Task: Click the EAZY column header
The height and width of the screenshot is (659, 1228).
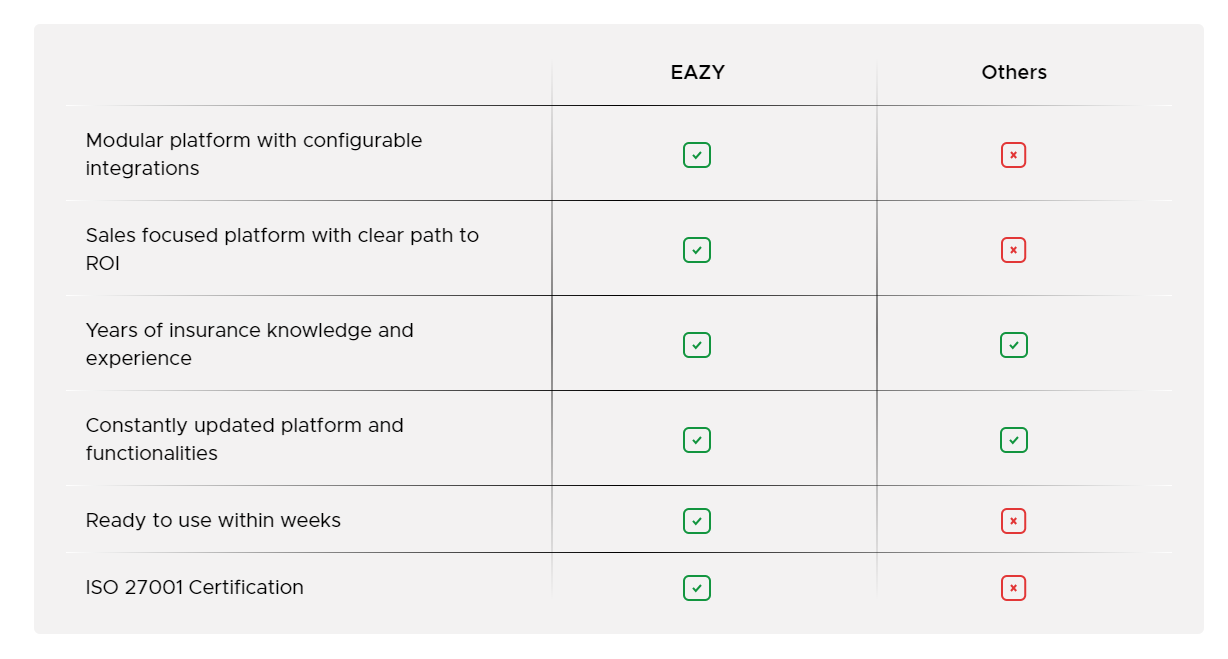Action: click(x=697, y=72)
